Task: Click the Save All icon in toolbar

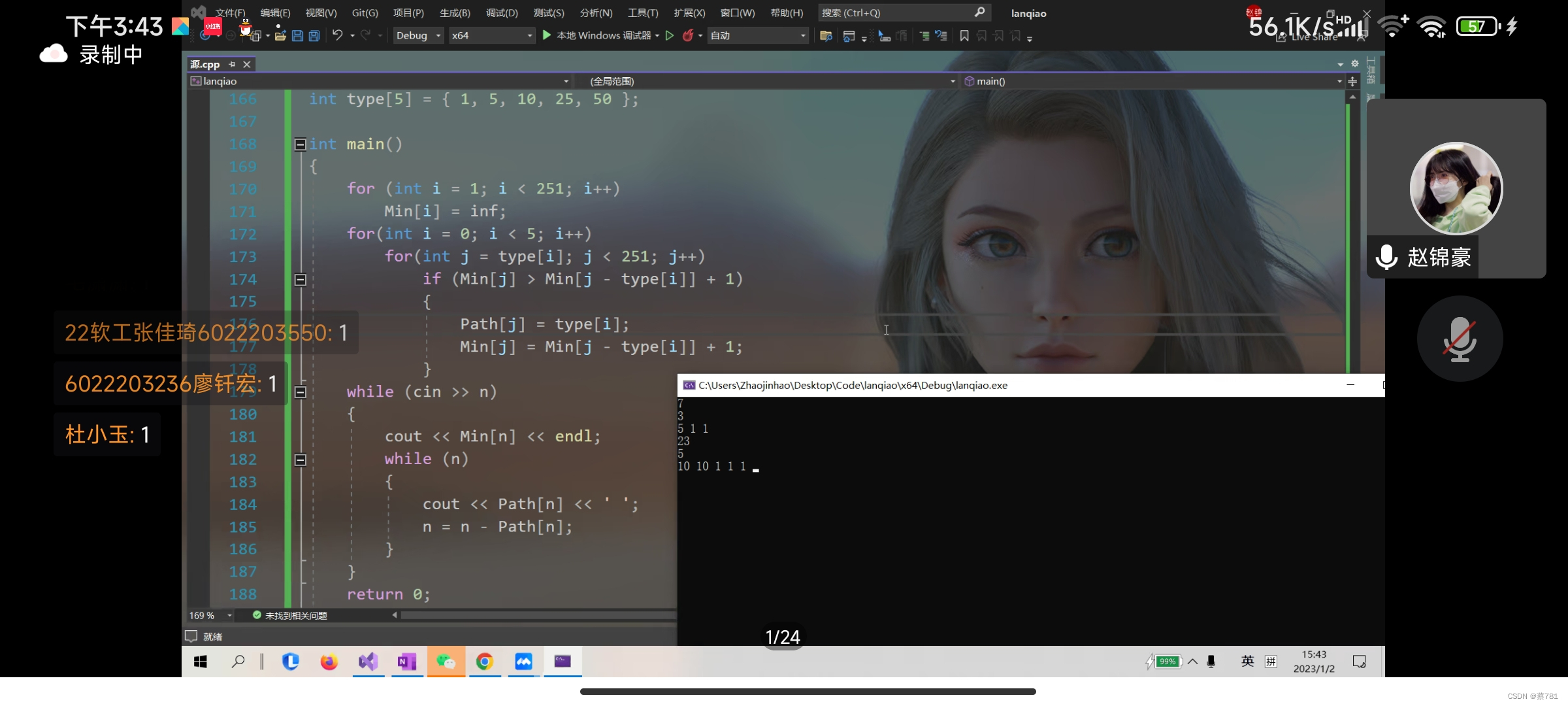Action: point(314,36)
